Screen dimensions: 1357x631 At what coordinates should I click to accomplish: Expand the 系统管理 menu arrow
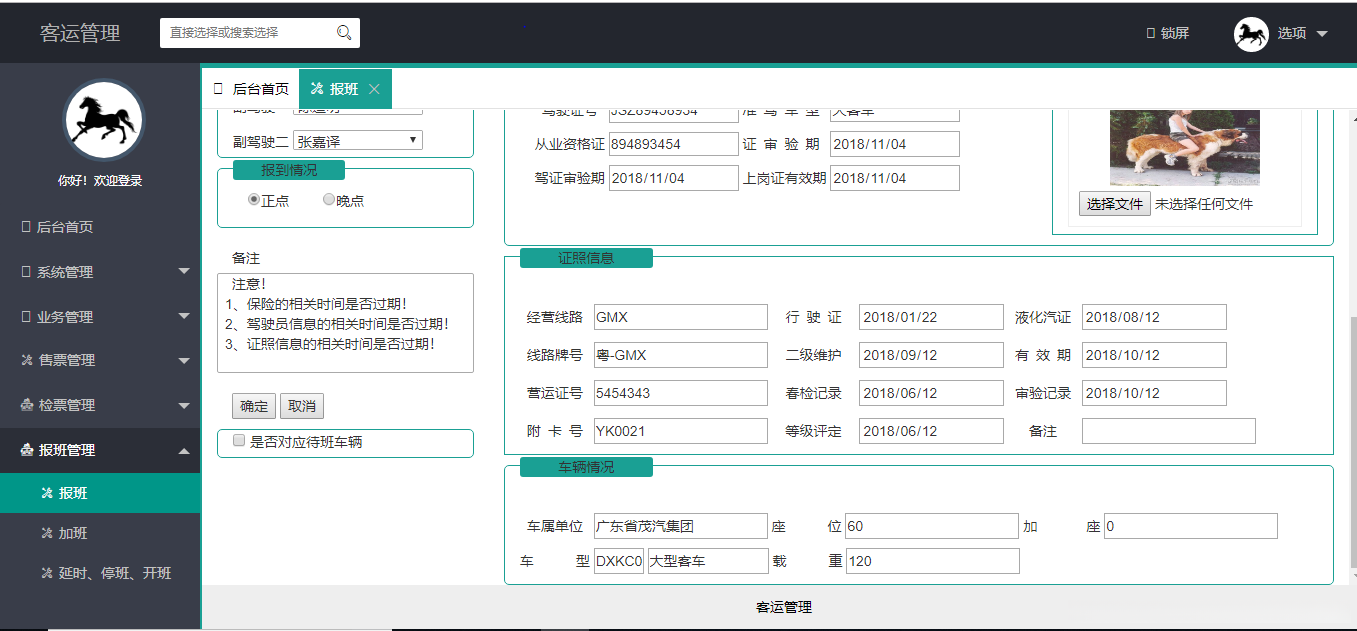coord(184,271)
